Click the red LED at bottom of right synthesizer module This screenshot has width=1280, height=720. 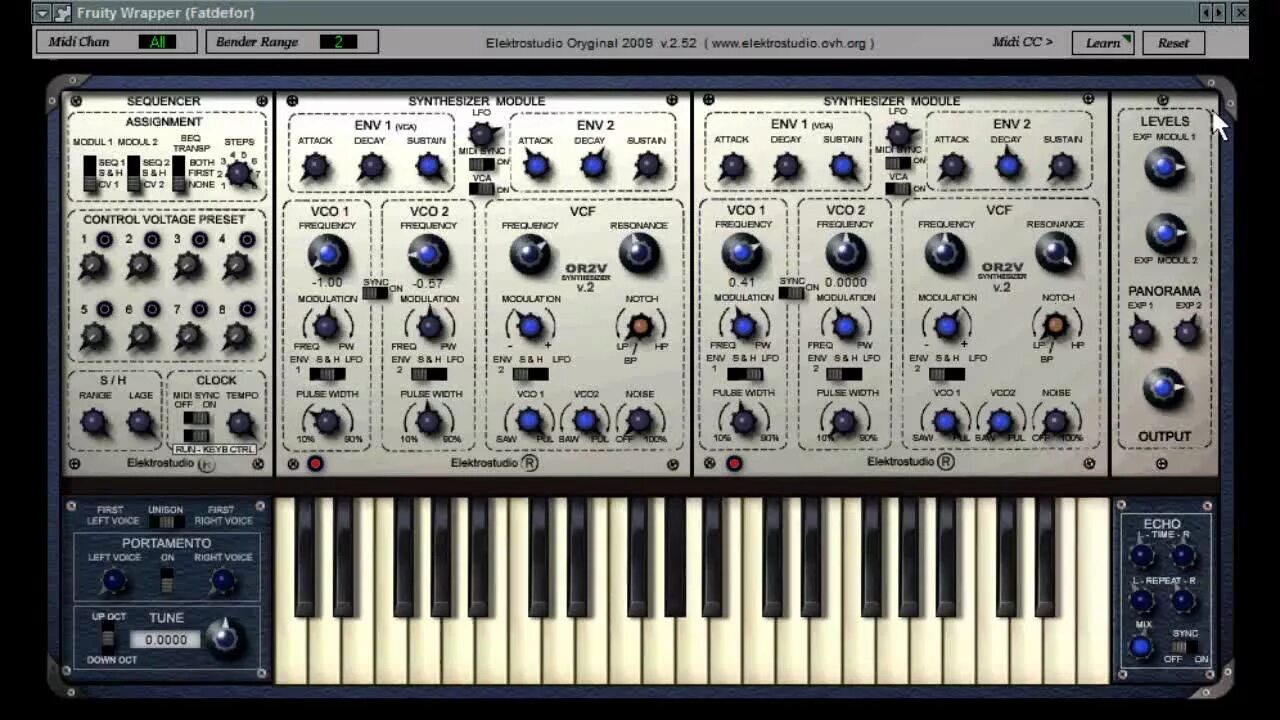tap(734, 463)
